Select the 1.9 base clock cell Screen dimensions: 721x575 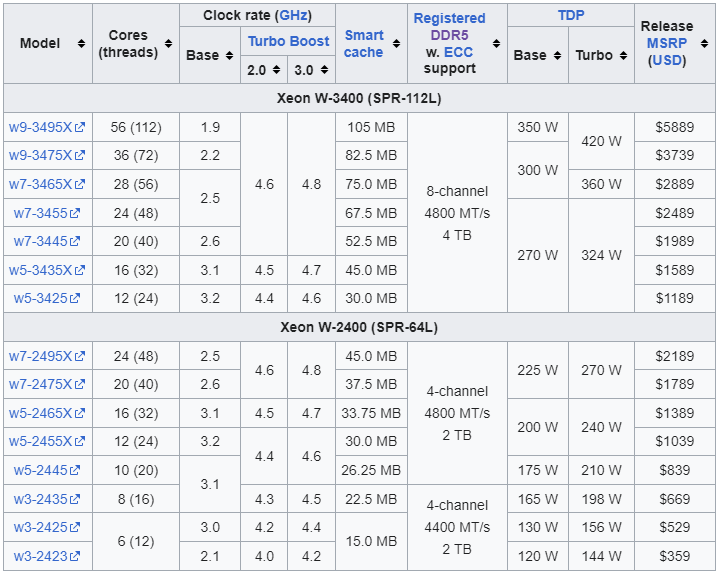(x=210, y=127)
